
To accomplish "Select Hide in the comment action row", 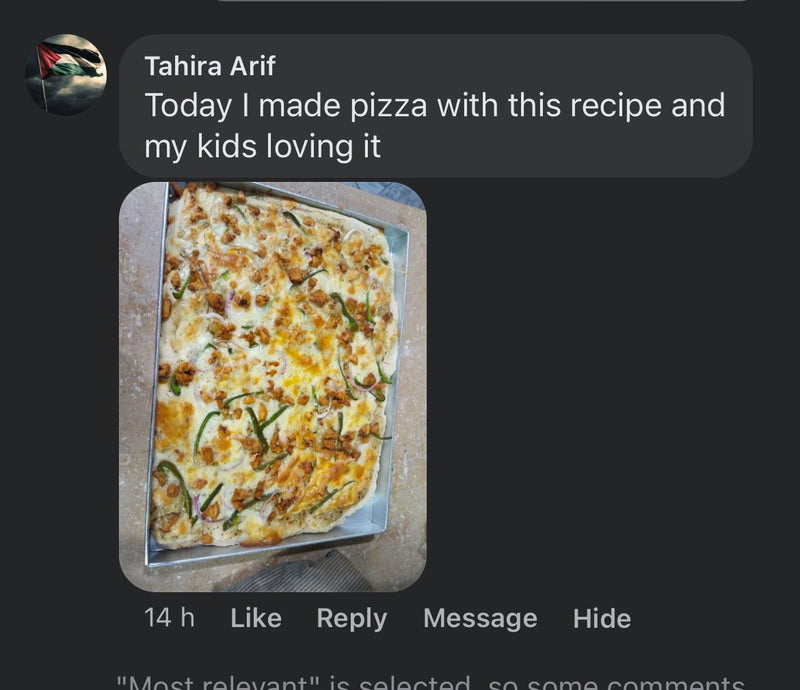I will pos(601,619).
